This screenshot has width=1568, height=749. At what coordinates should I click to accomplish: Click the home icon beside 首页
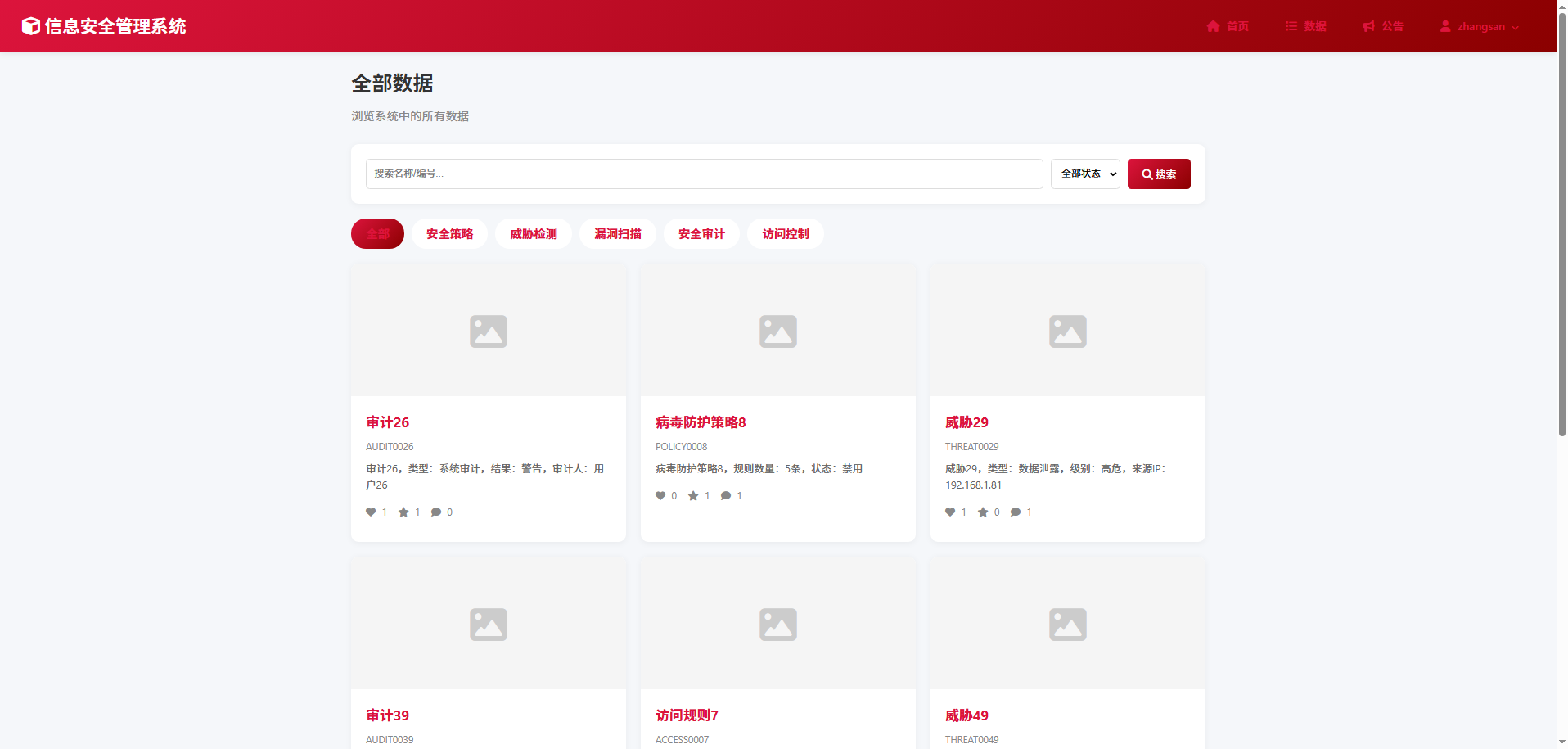(x=1213, y=26)
